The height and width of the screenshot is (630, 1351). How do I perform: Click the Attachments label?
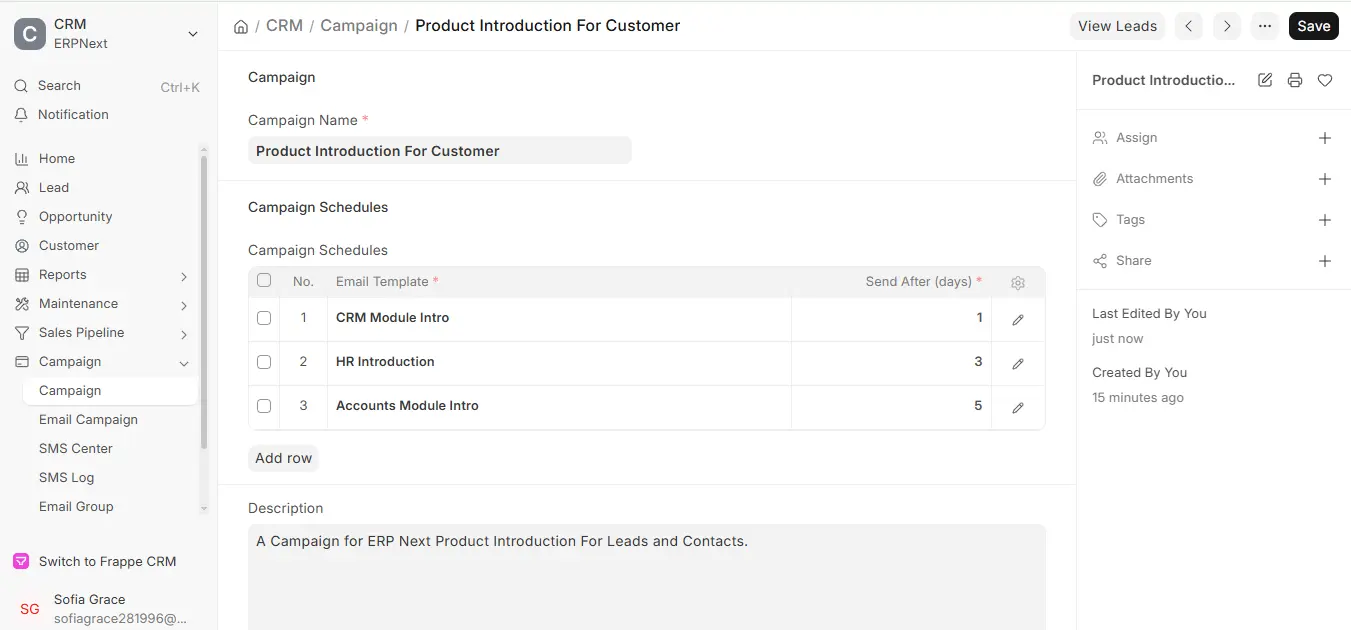(x=1154, y=179)
